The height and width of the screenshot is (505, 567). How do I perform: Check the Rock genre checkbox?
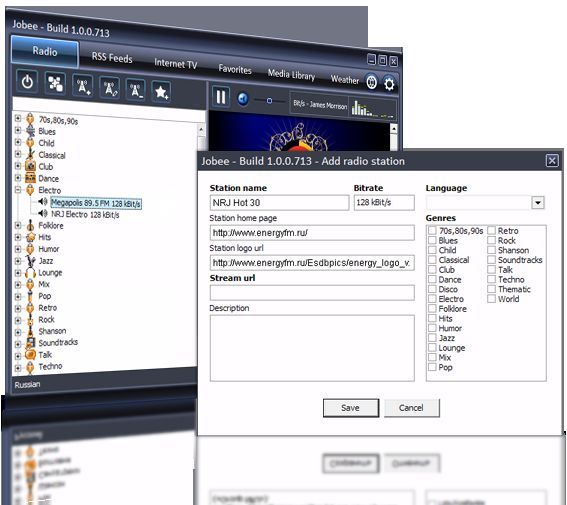pyautogui.click(x=491, y=240)
